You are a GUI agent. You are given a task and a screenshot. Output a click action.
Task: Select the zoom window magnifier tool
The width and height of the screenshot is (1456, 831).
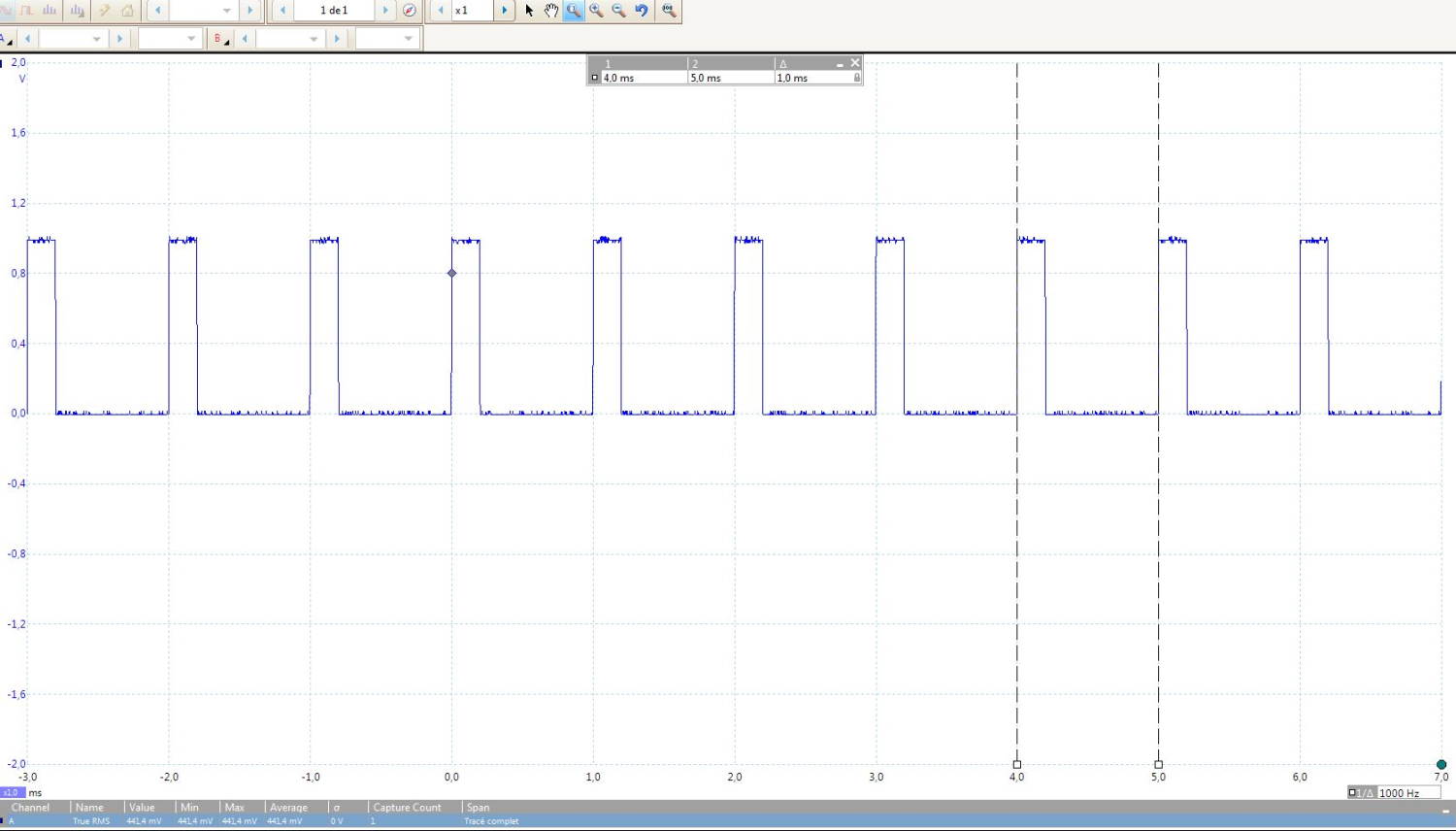(574, 11)
